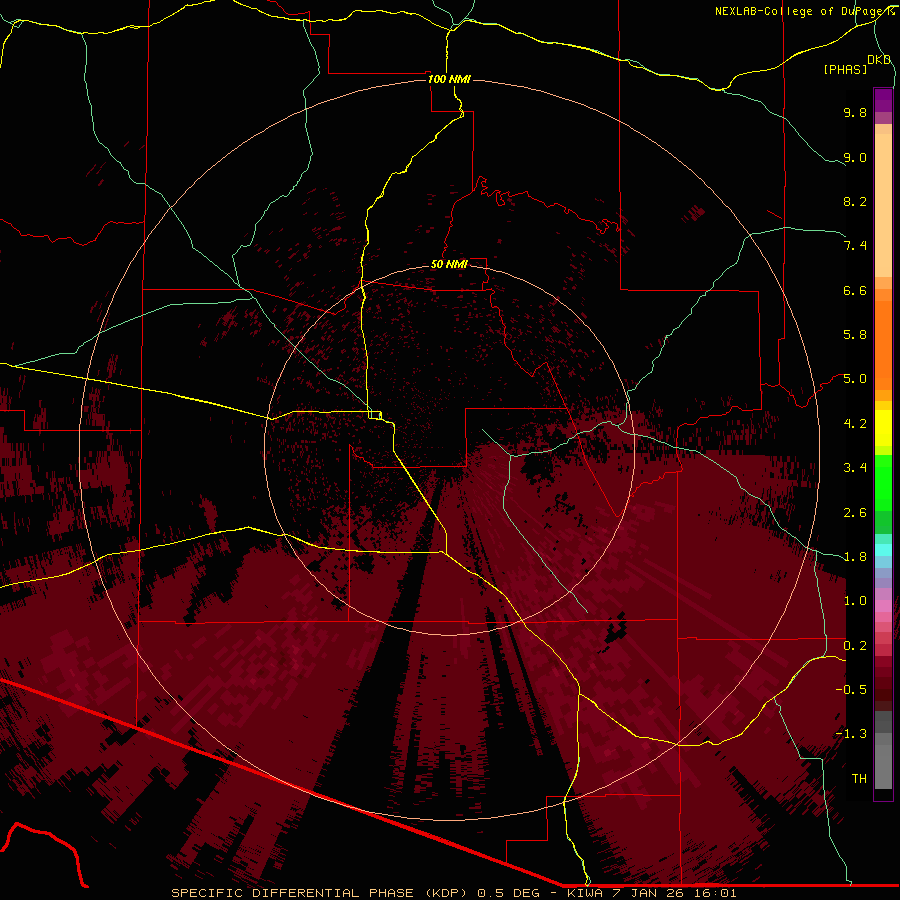This screenshot has width=900, height=900.
Task: Pick the bright green band of the color scale
Action: [x=883, y=483]
